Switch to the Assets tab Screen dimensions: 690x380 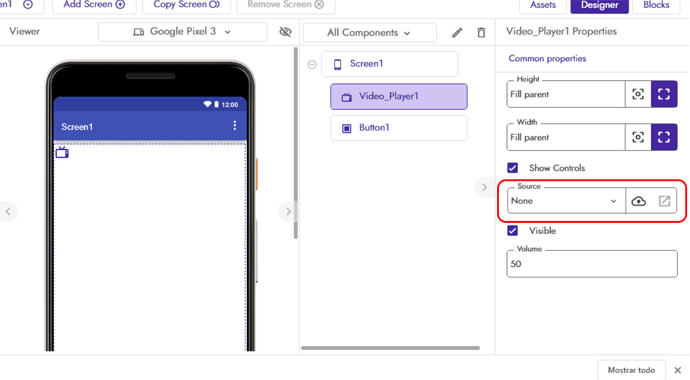(x=543, y=5)
